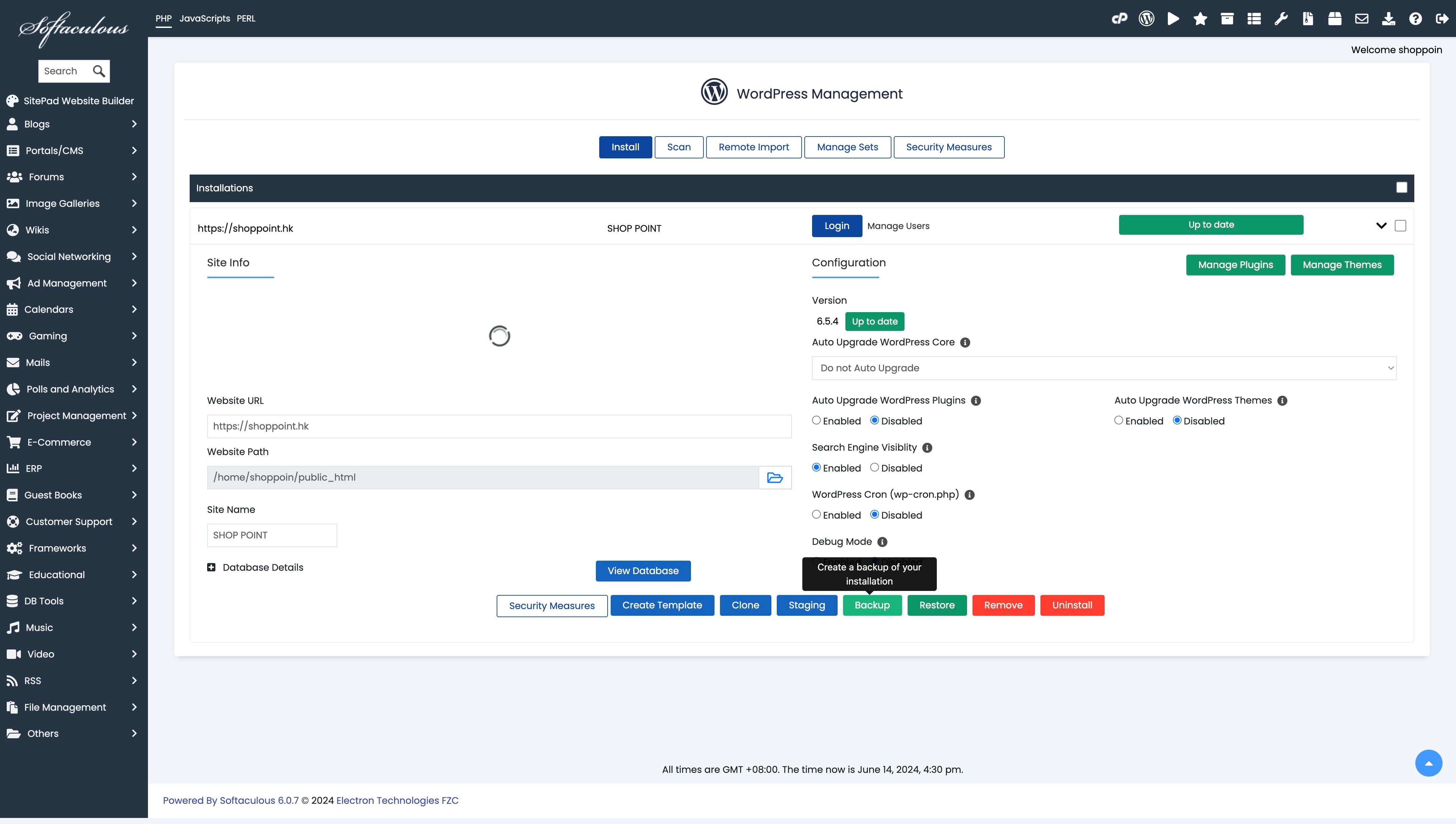
Task: Open the Manage Sets tab
Action: point(847,147)
